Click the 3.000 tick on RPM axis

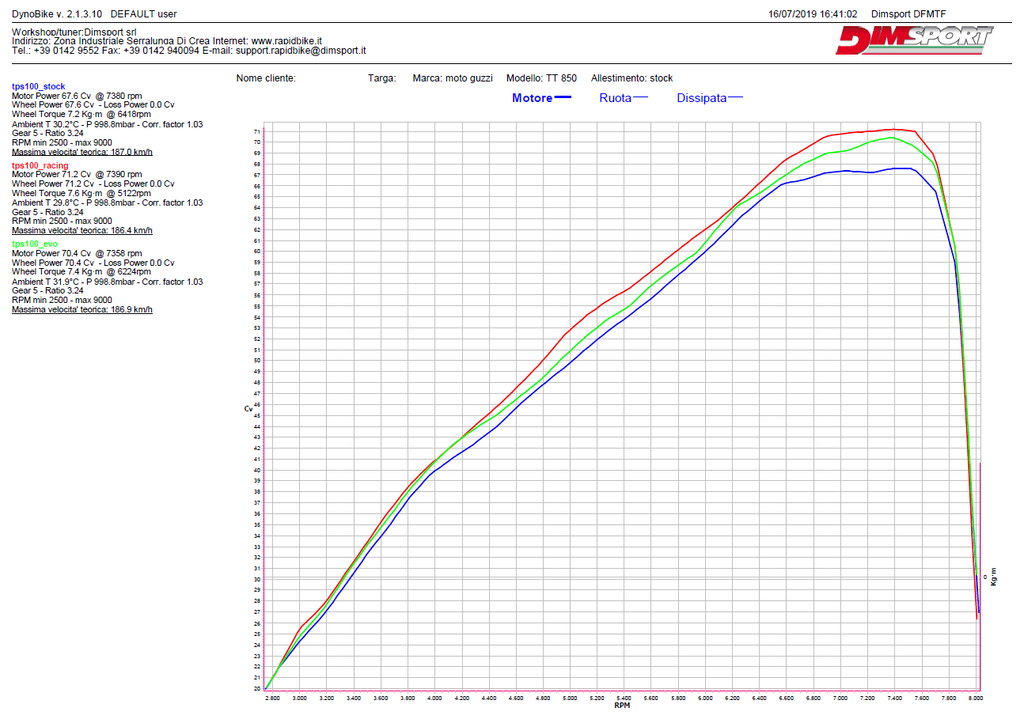coord(299,698)
